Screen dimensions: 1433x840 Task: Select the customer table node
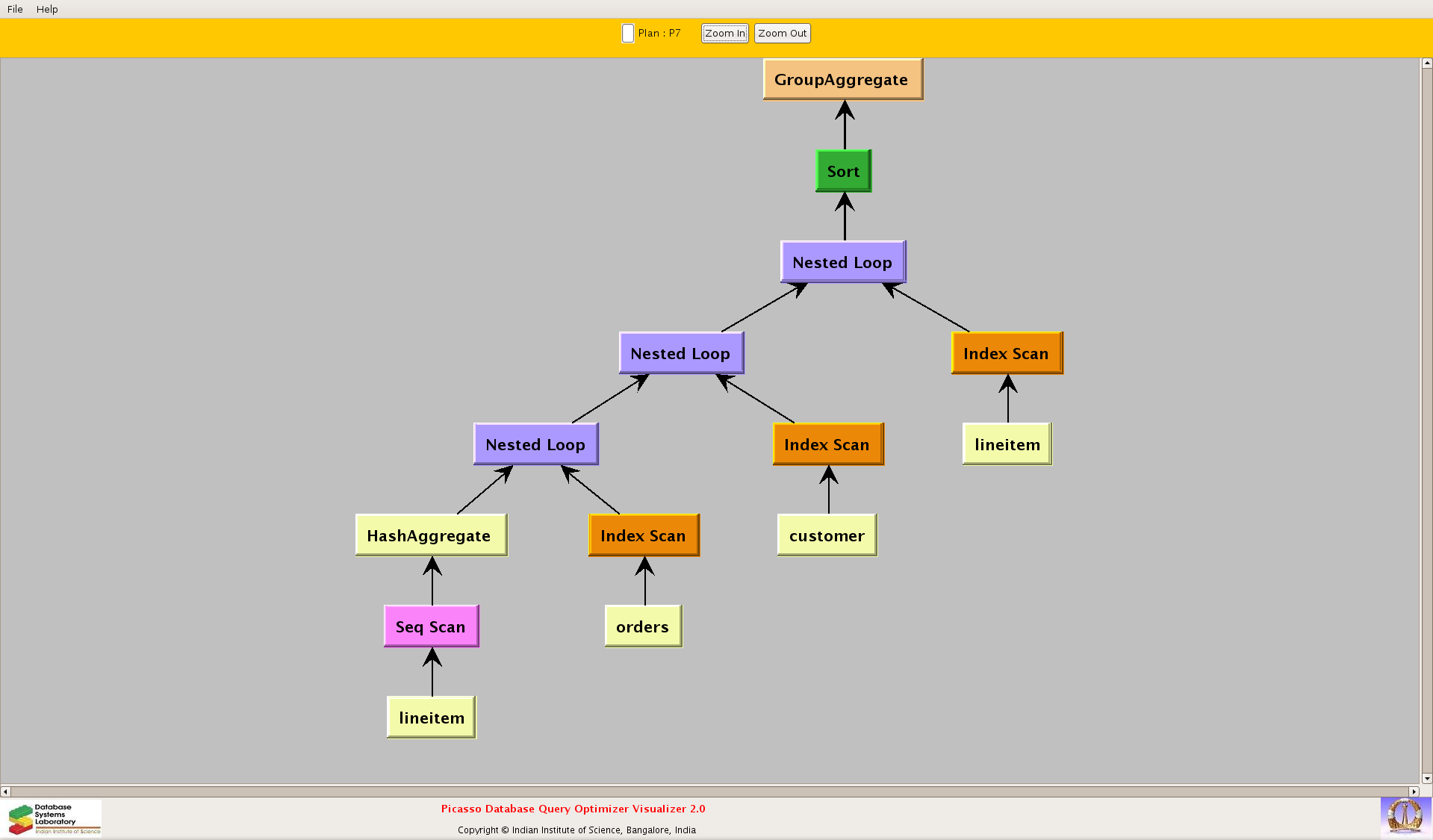[827, 535]
